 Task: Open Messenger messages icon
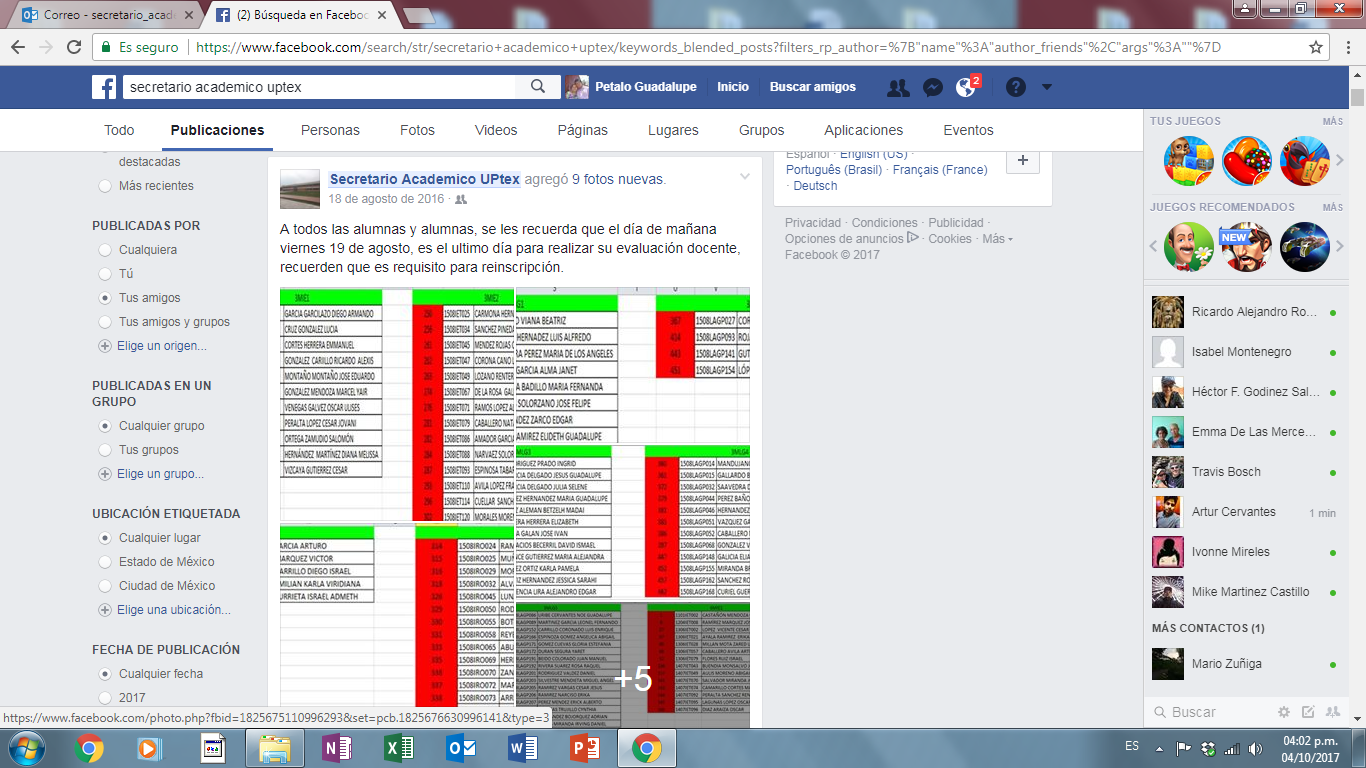click(x=932, y=88)
